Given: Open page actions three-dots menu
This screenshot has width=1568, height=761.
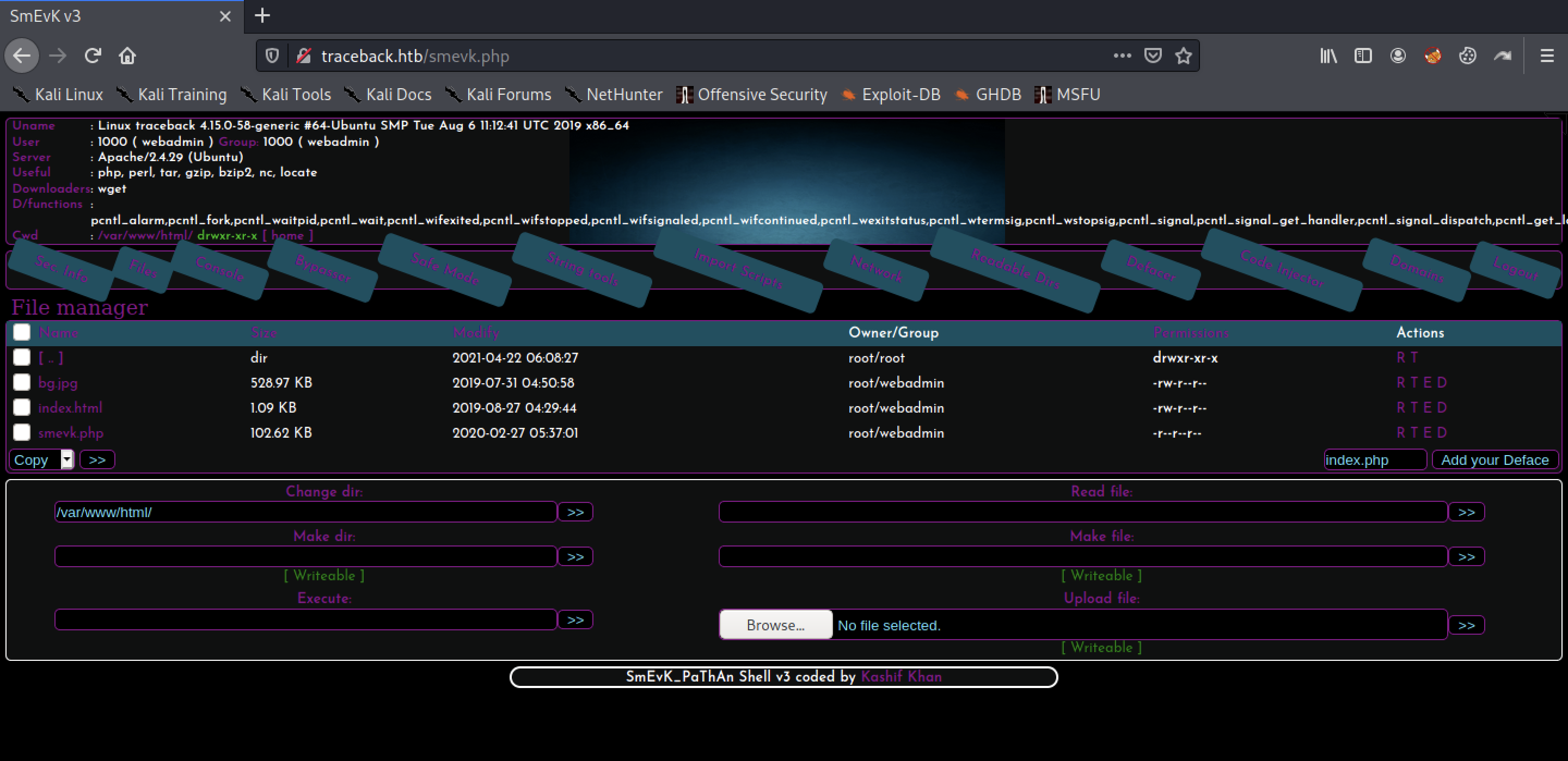Looking at the screenshot, I should click(1122, 56).
